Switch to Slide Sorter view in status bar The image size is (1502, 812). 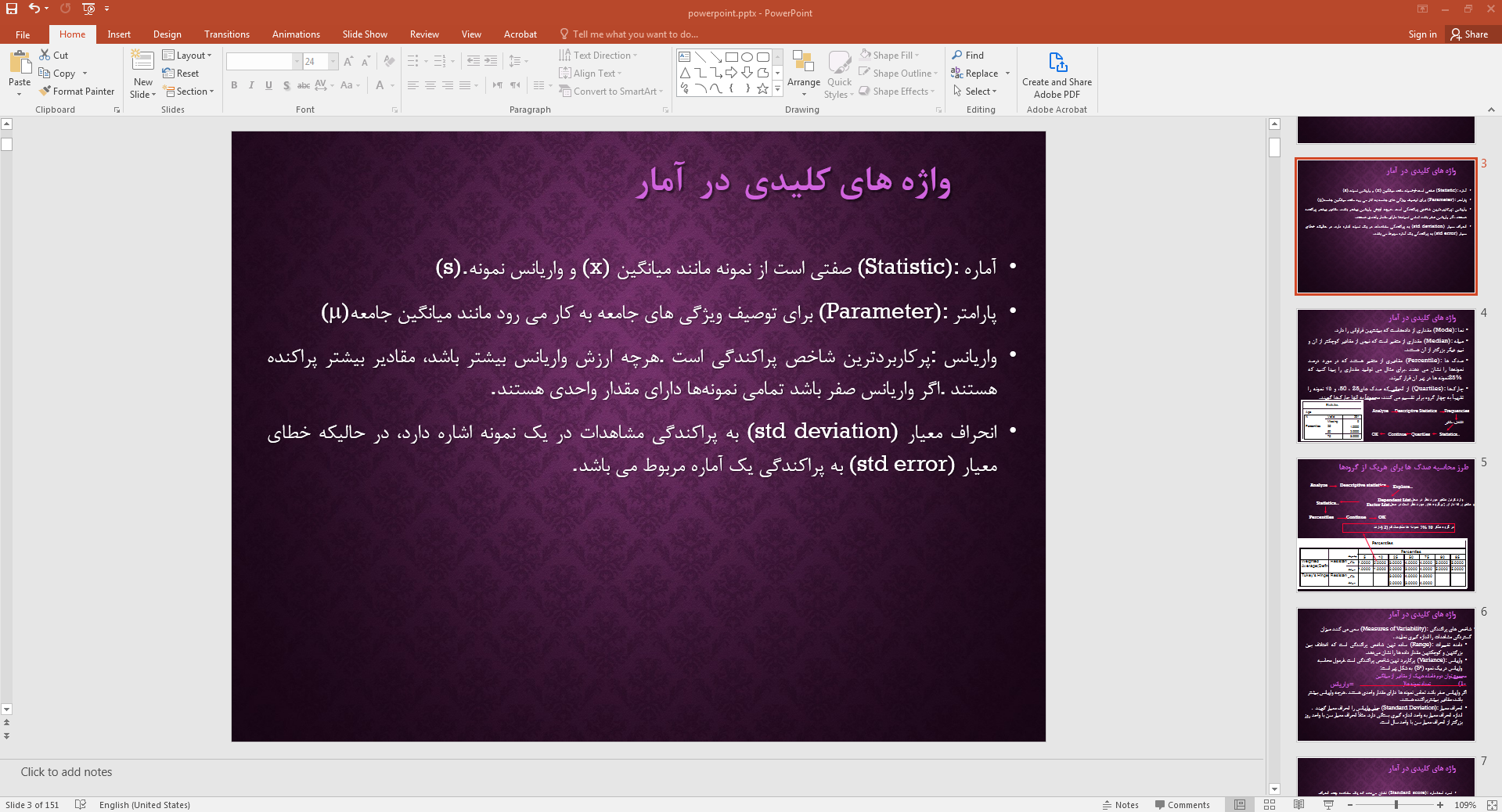1270,804
